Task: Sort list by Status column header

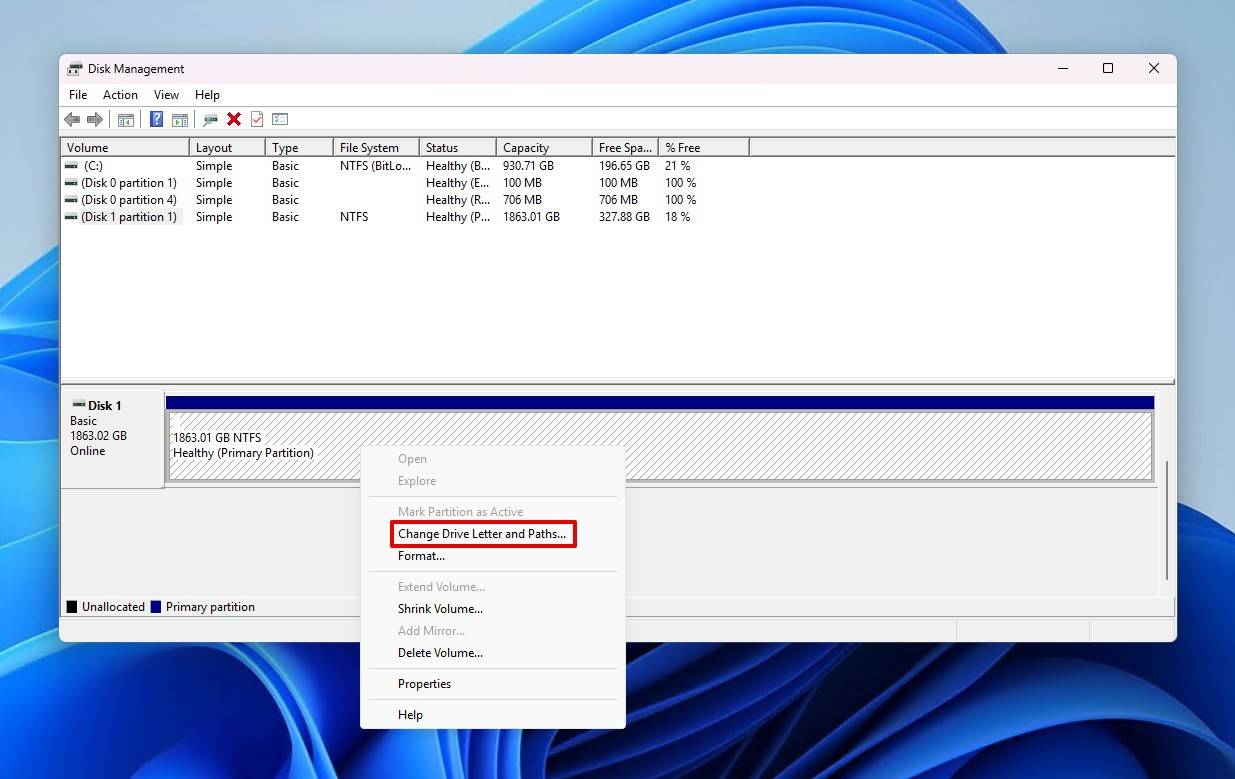Action: (456, 148)
